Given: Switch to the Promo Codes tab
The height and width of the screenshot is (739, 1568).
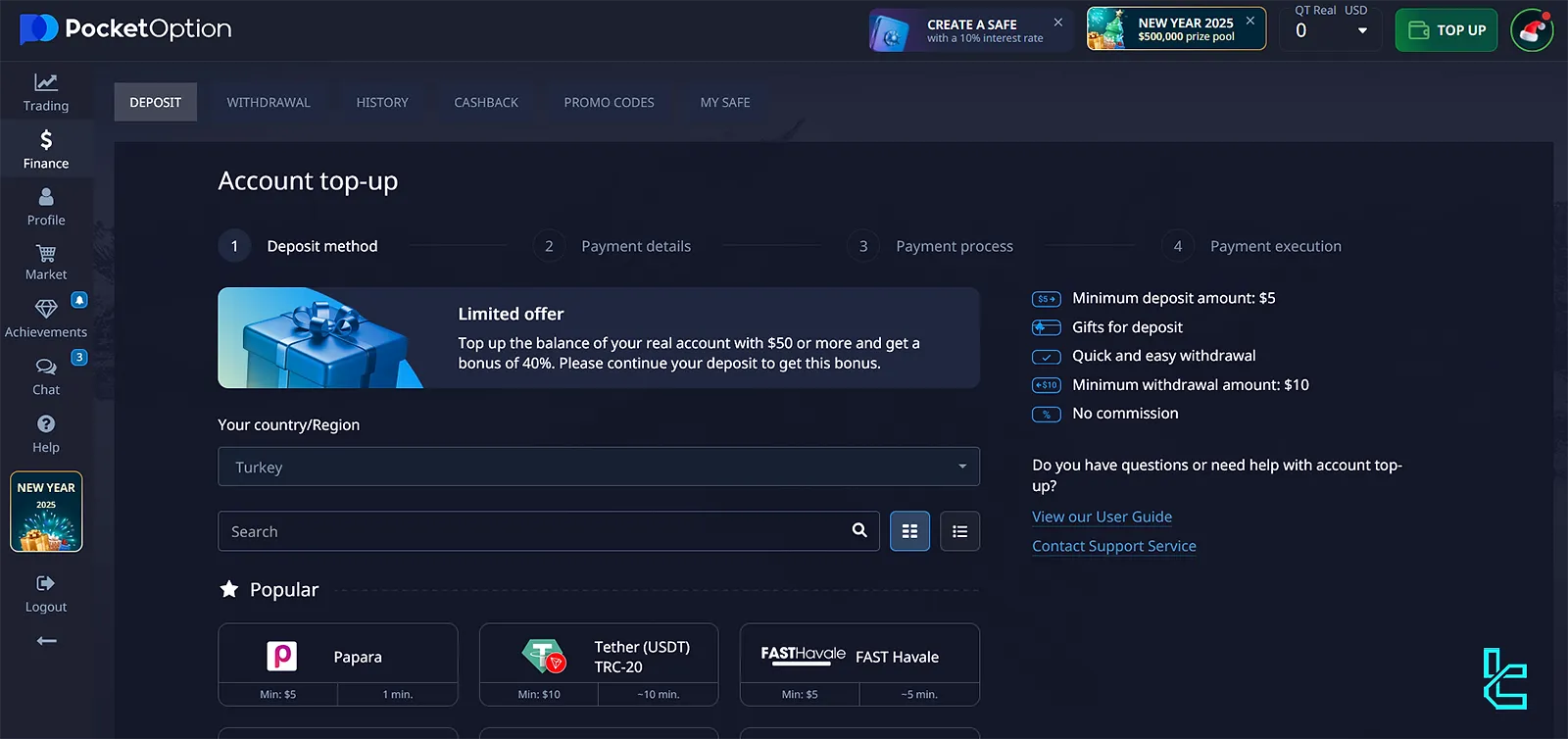Looking at the screenshot, I should [609, 102].
